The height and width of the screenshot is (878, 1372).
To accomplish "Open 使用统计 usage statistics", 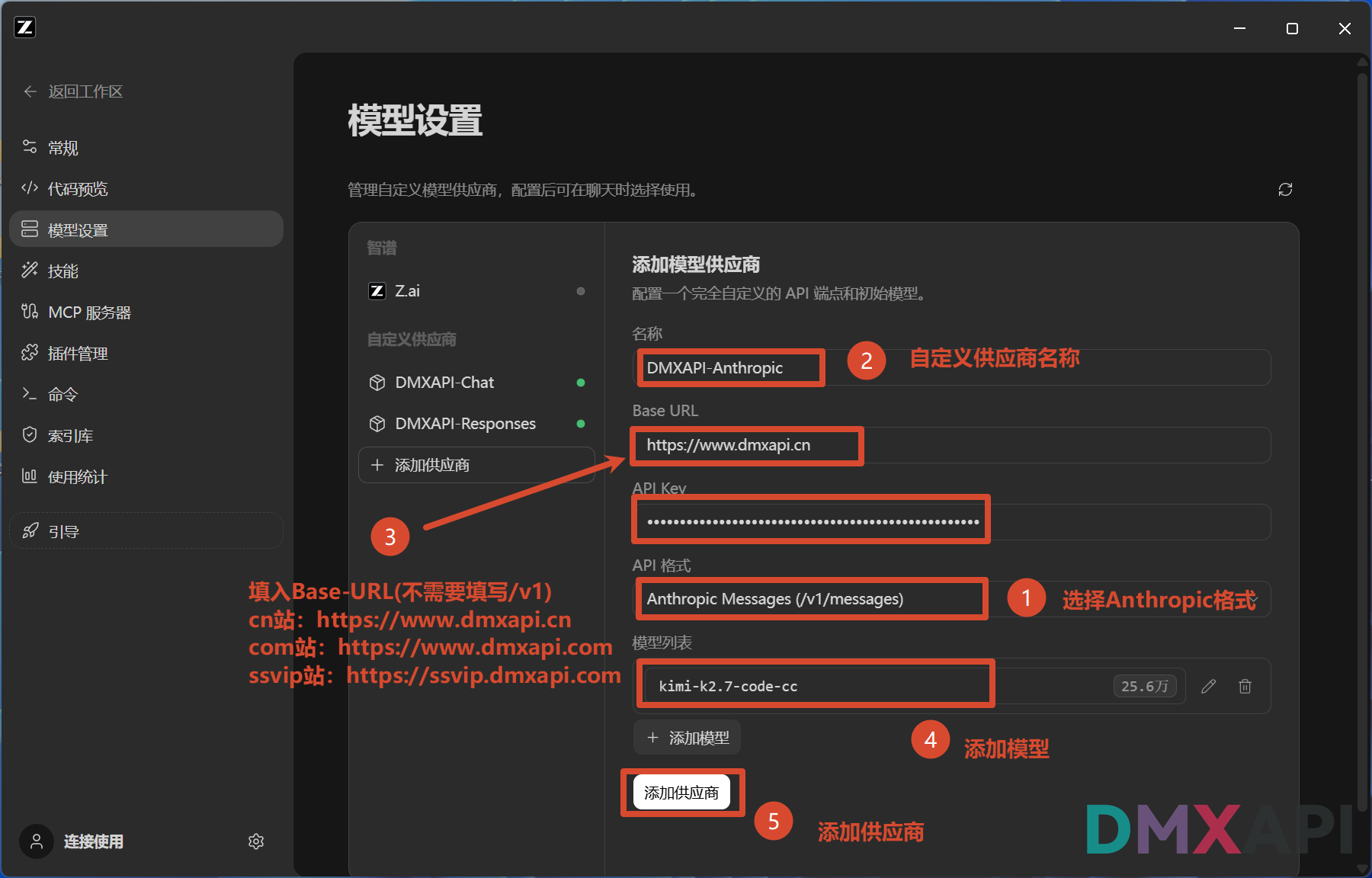I will (x=146, y=476).
